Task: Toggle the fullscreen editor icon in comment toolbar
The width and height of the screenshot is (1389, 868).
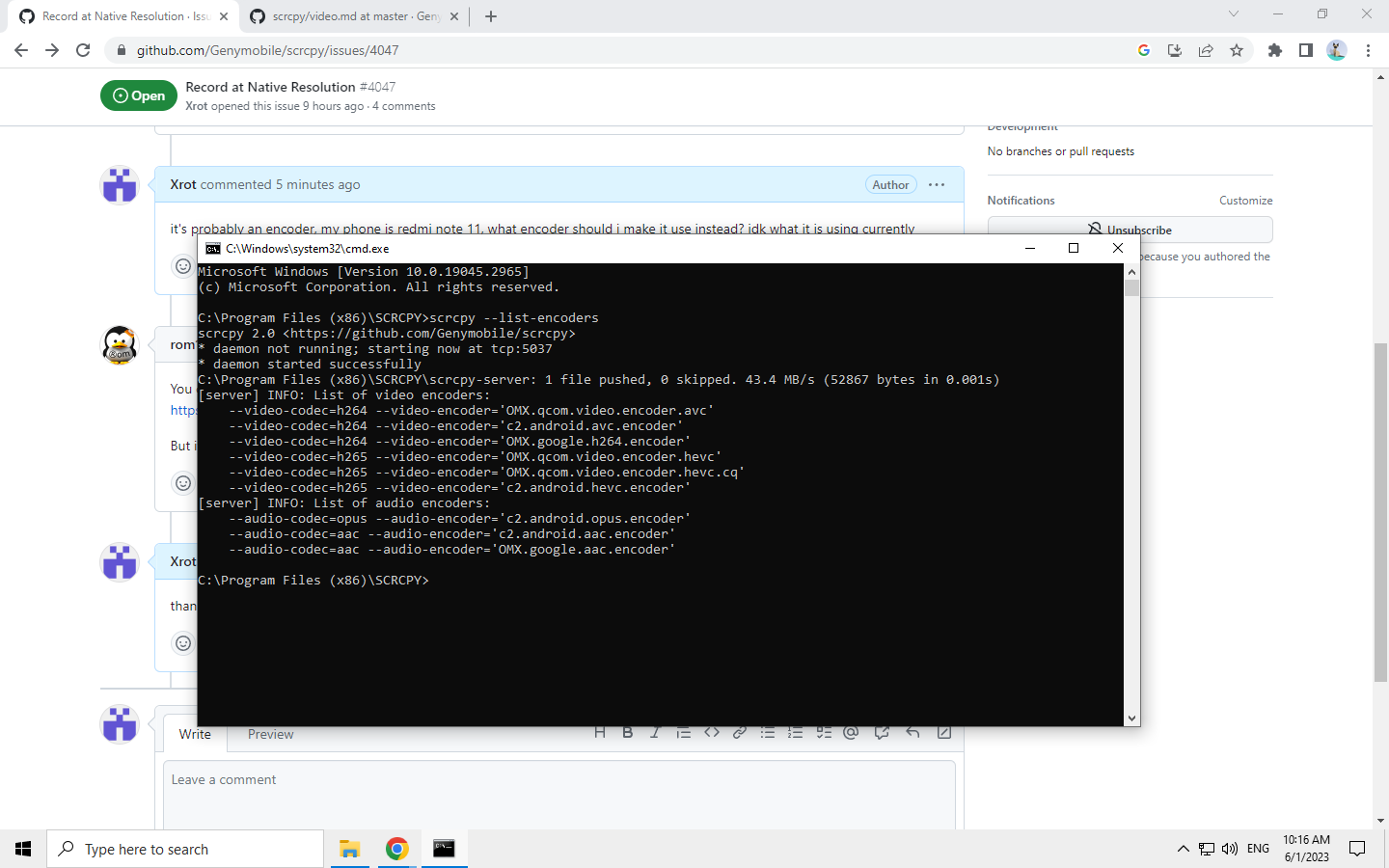Action: [943, 732]
